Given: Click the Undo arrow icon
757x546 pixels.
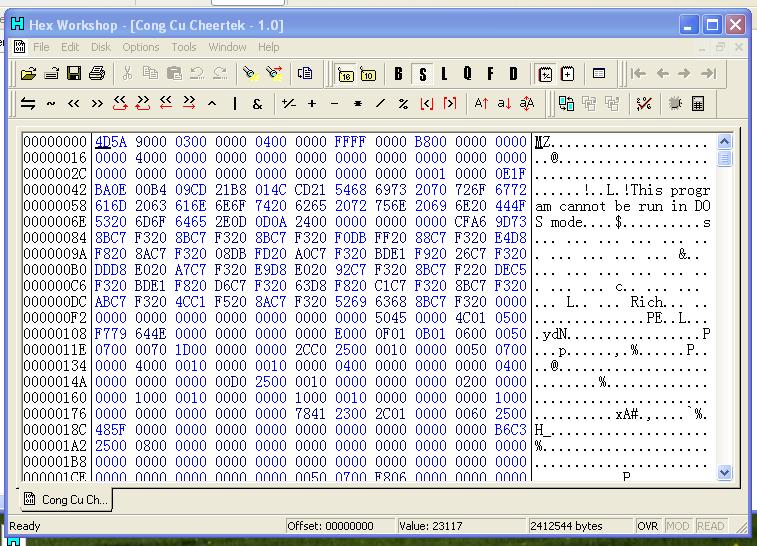Looking at the screenshot, I should click(x=197, y=73).
